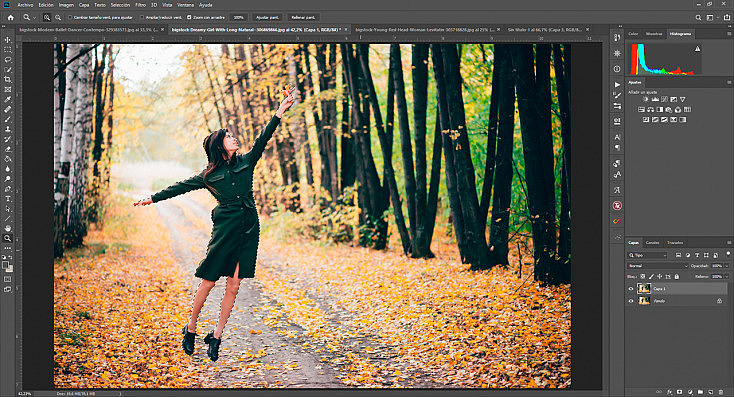Close the Dreamy Girl document tab
The width and height of the screenshot is (734, 397).
click(x=346, y=29)
